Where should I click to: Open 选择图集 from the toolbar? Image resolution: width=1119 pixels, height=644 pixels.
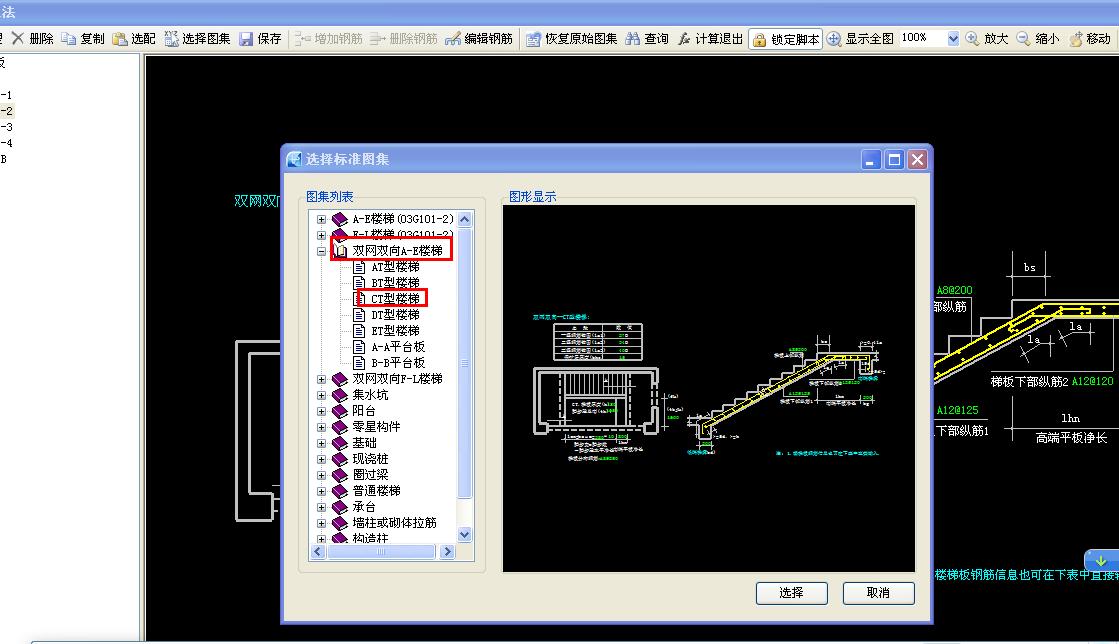pyautogui.click(x=198, y=39)
